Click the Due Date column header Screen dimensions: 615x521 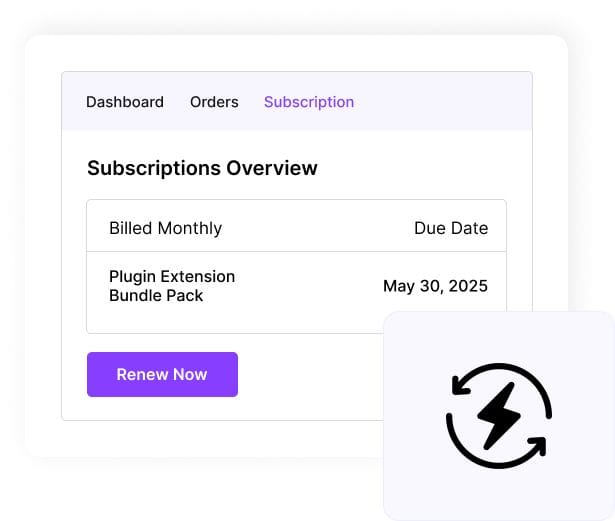451,228
